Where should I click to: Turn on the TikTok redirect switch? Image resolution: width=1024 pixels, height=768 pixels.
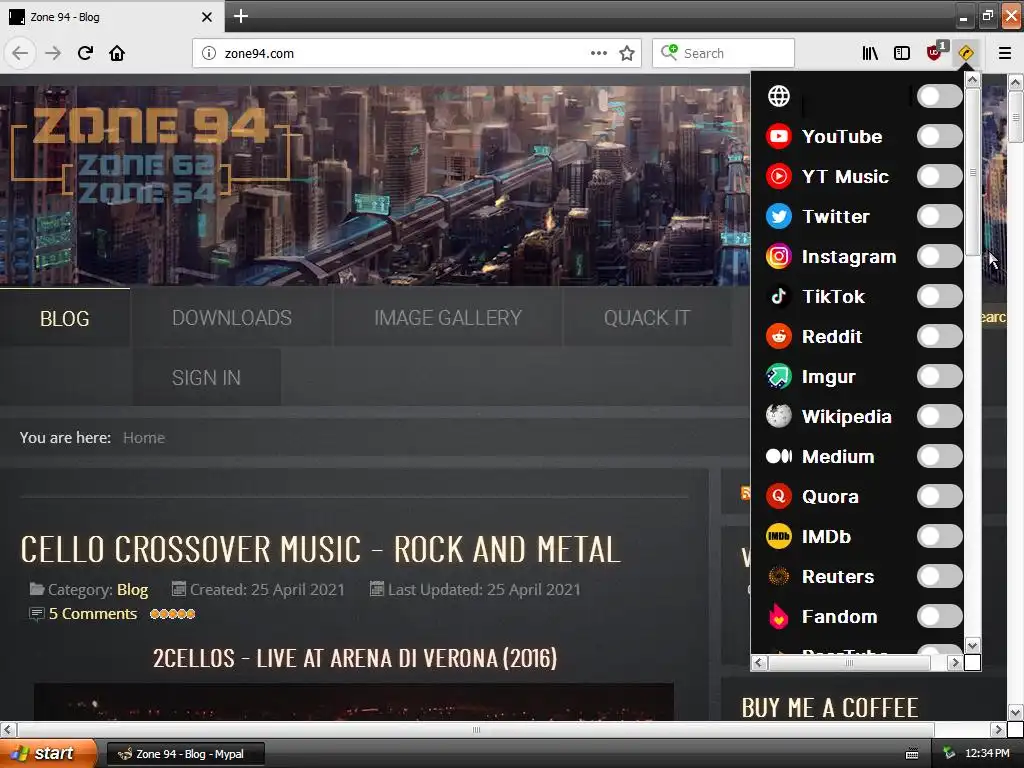(x=939, y=296)
